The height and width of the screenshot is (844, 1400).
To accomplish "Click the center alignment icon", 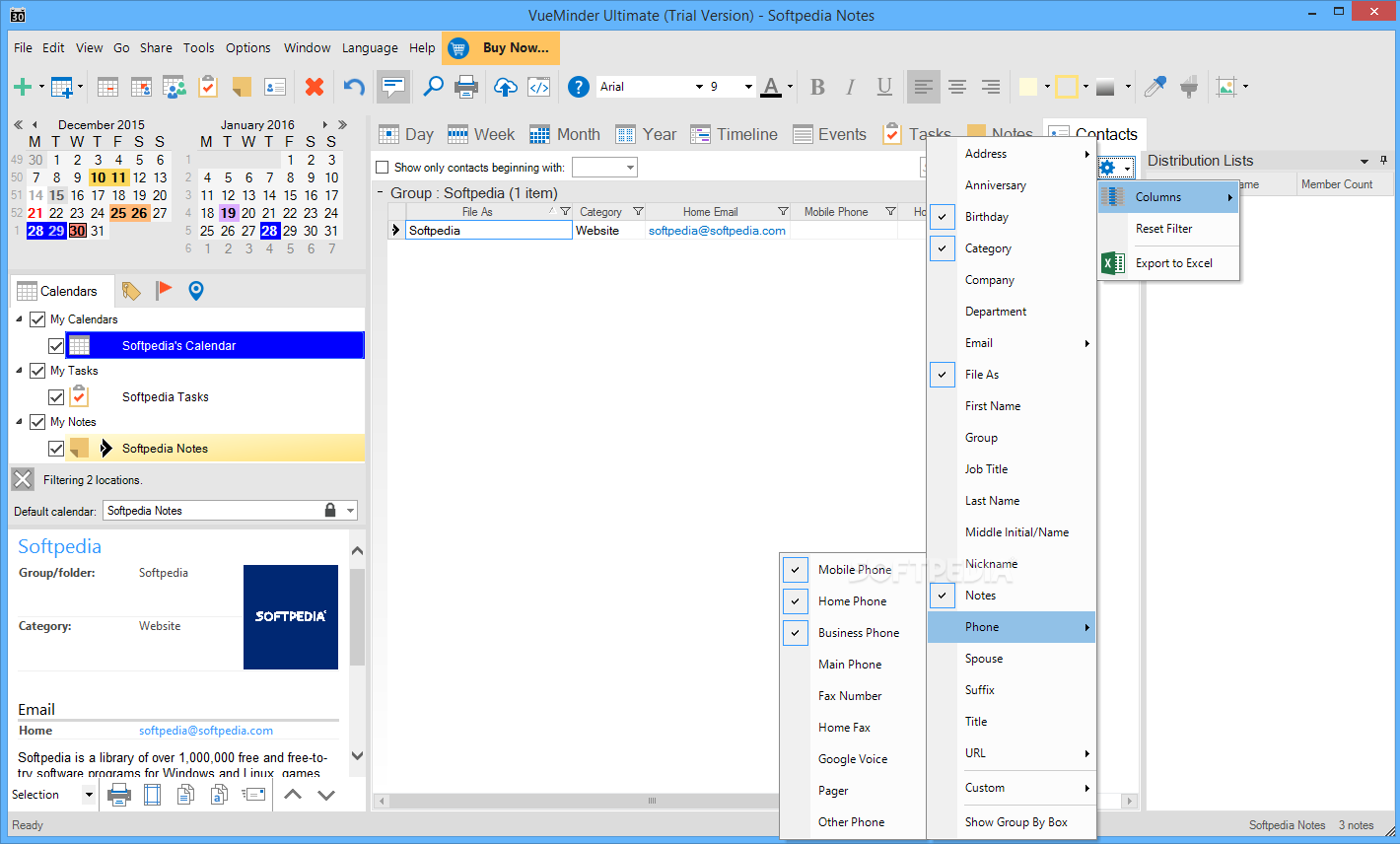I will point(956,87).
